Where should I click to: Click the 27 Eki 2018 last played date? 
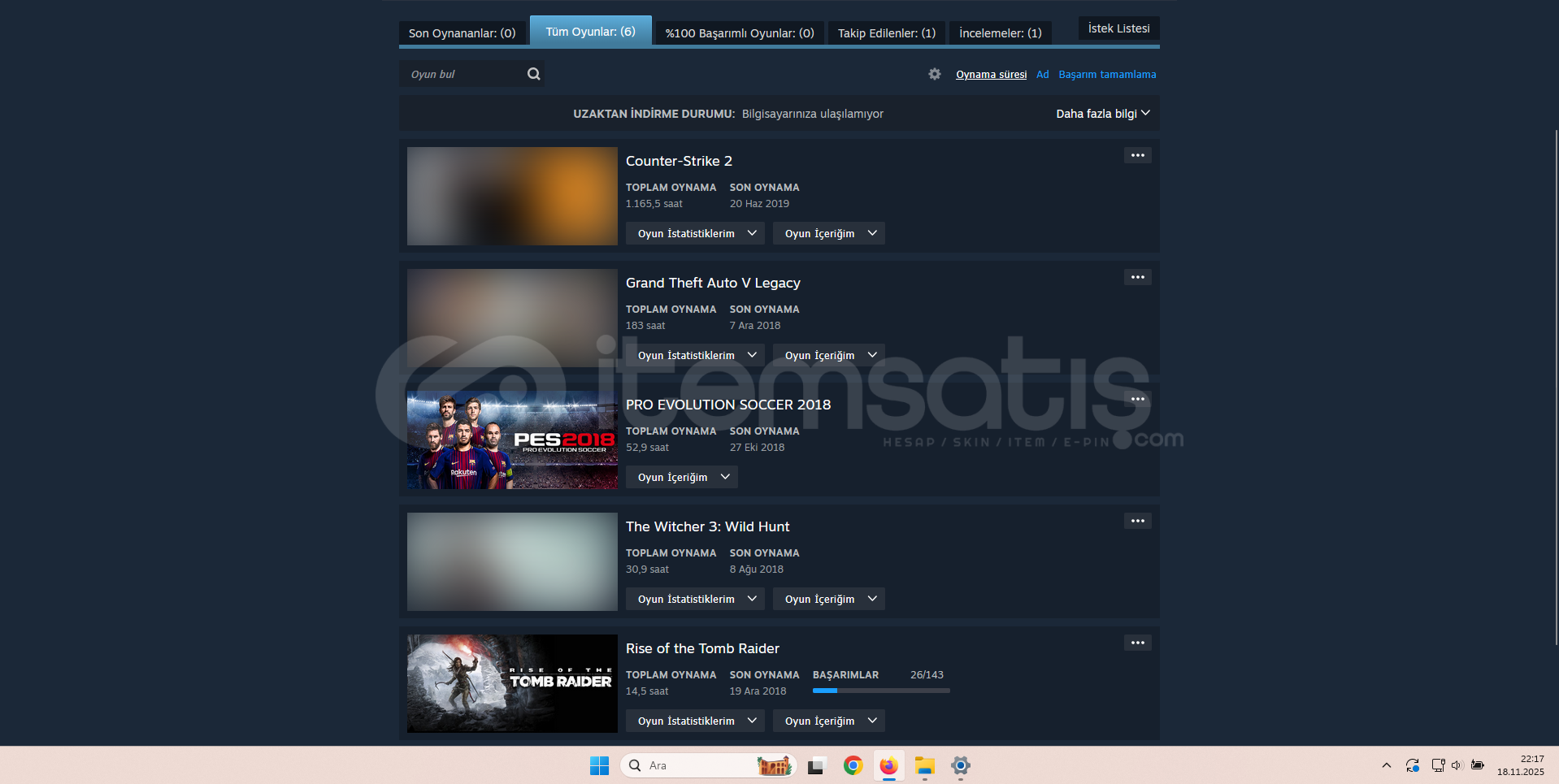[x=757, y=448]
